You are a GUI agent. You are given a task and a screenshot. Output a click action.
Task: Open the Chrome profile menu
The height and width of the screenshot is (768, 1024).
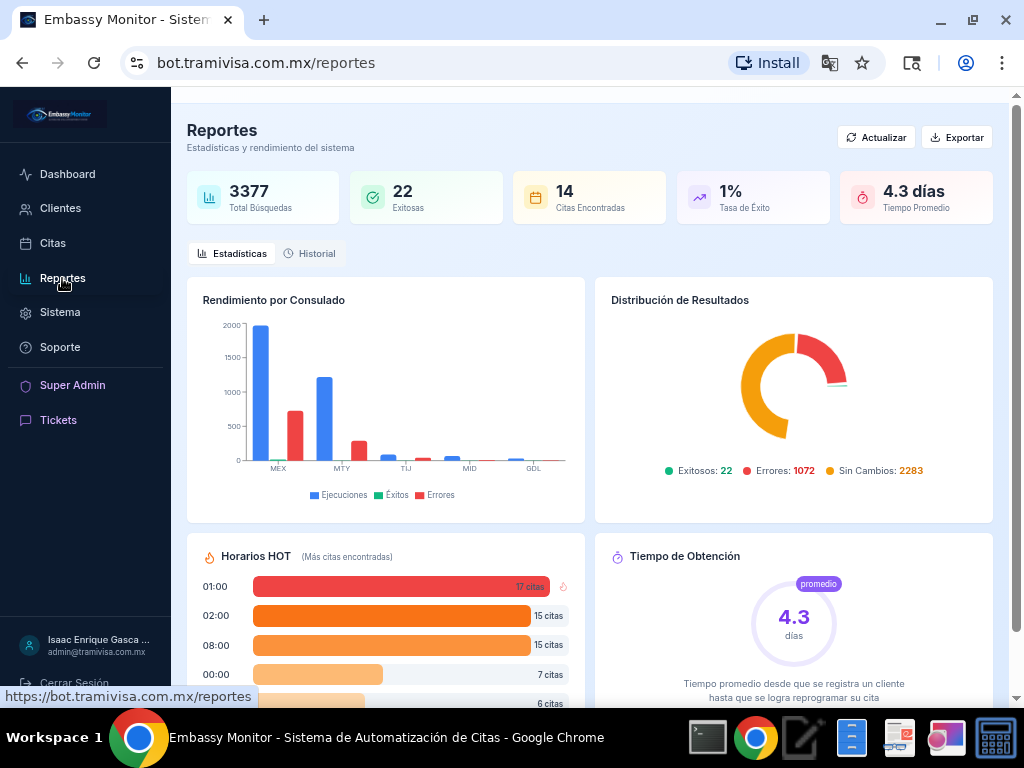[966, 63]
